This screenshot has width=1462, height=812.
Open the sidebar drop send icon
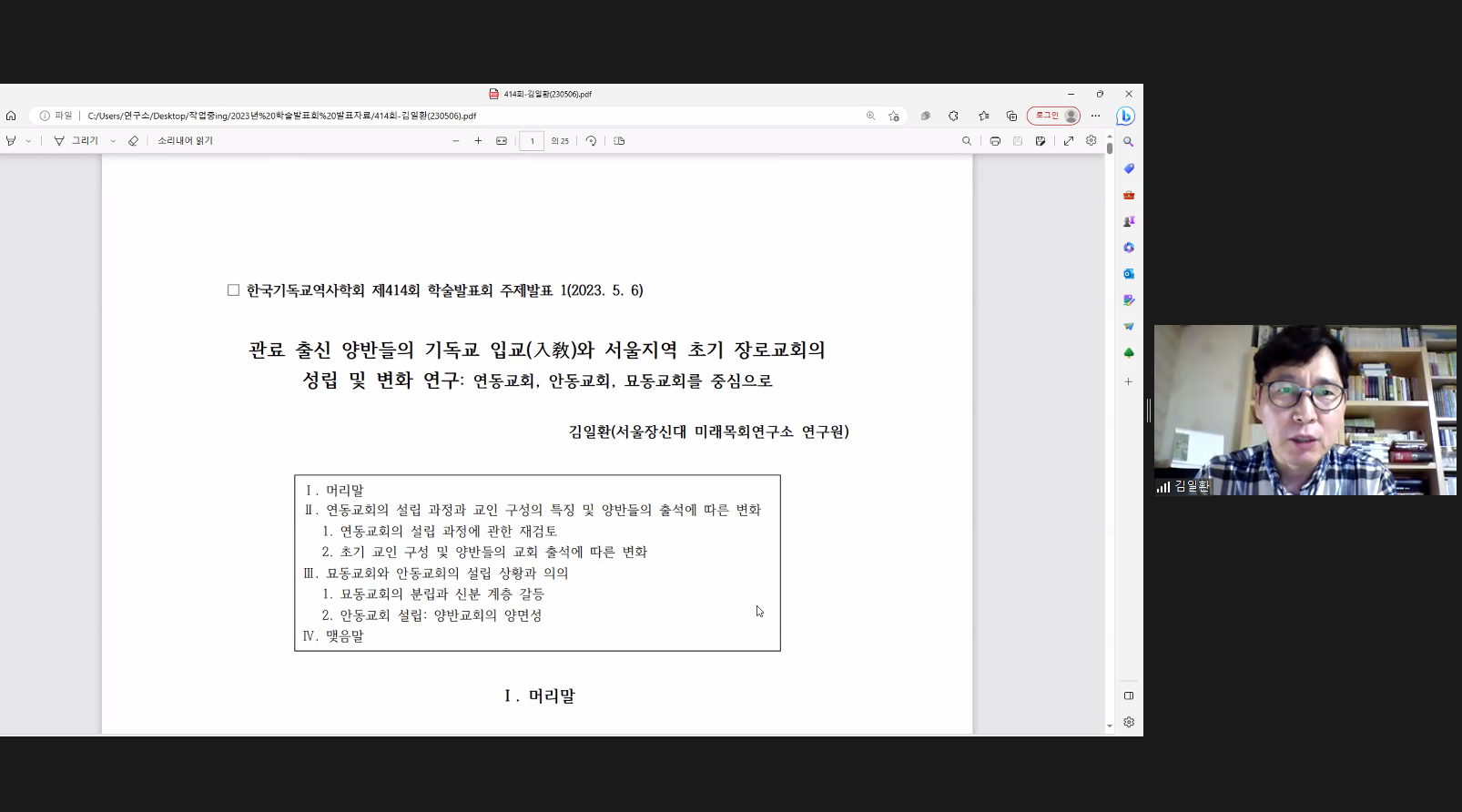pyautogui.click(x=1129, y=326)
